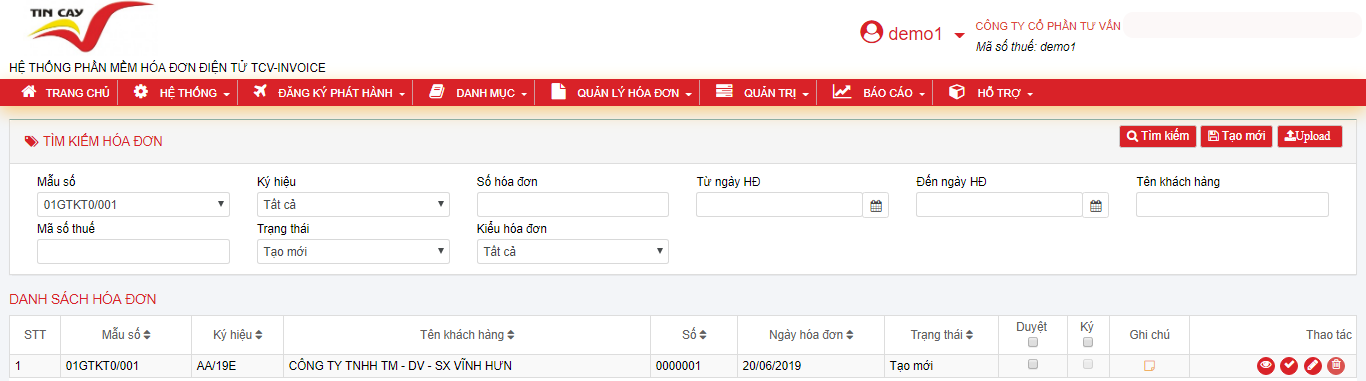1366x381 pixels.
Task: Click the Mã số thuế: demo1 text
Action: [x=1026, y=46]
